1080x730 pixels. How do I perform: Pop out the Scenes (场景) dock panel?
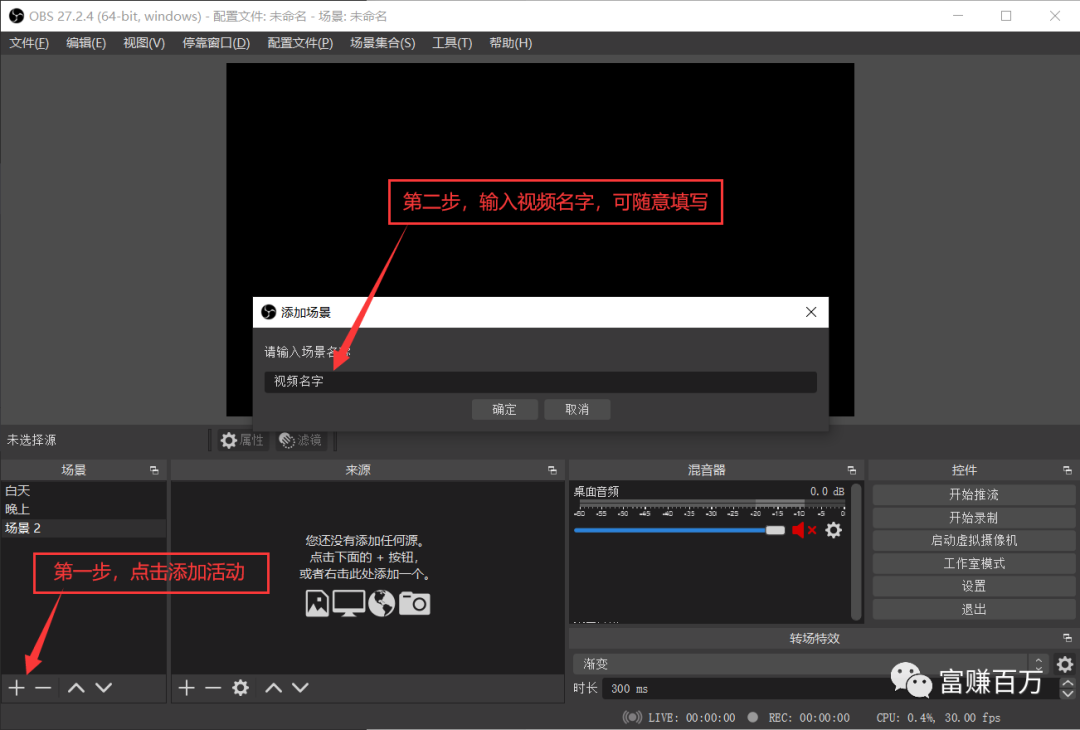click(154, 470)
